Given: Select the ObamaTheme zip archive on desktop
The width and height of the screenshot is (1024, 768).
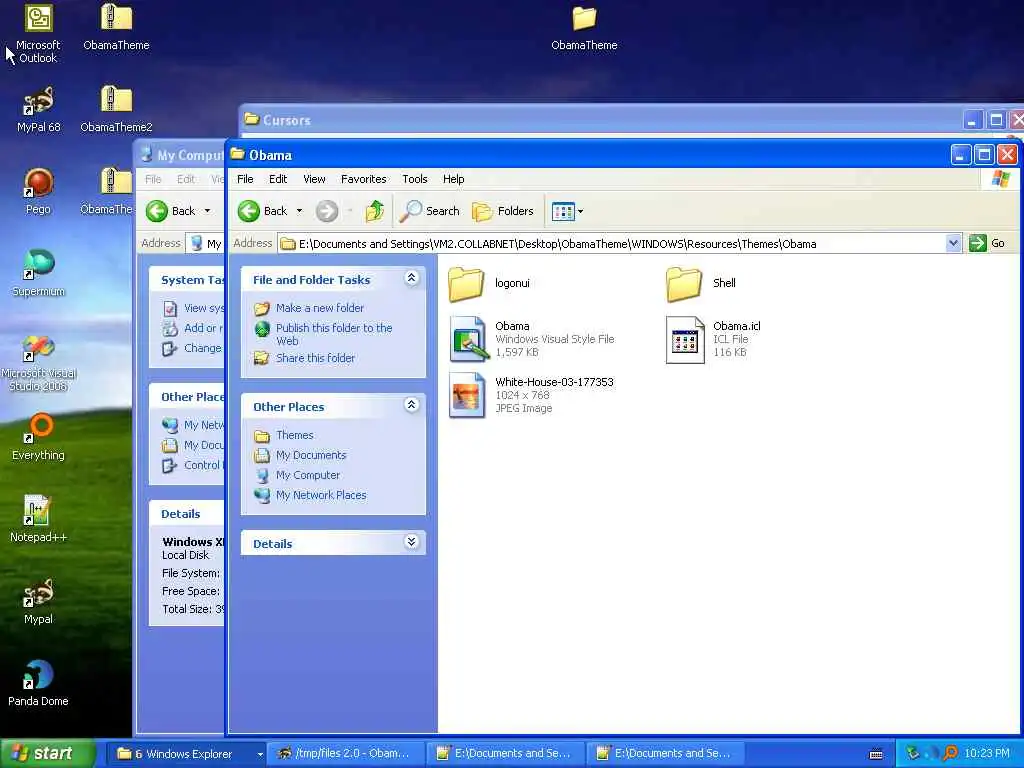Looking at the screenshot, I should pyautogui.click(x=116, y=28).
